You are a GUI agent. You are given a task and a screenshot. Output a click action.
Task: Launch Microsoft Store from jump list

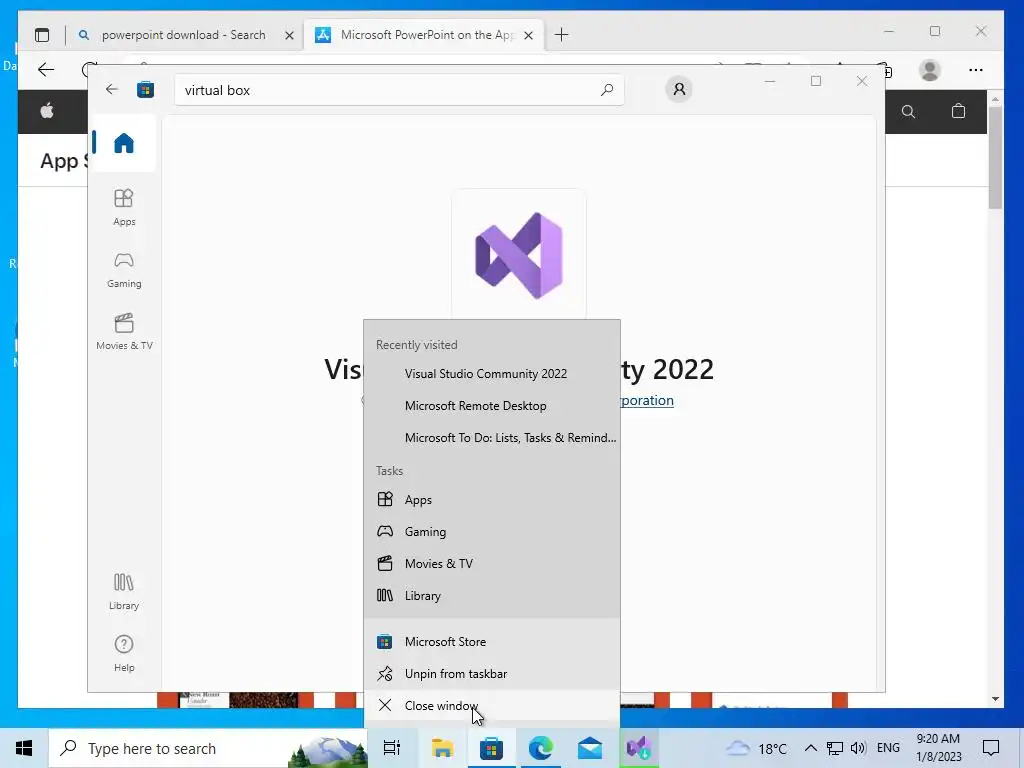click(492, 641)
